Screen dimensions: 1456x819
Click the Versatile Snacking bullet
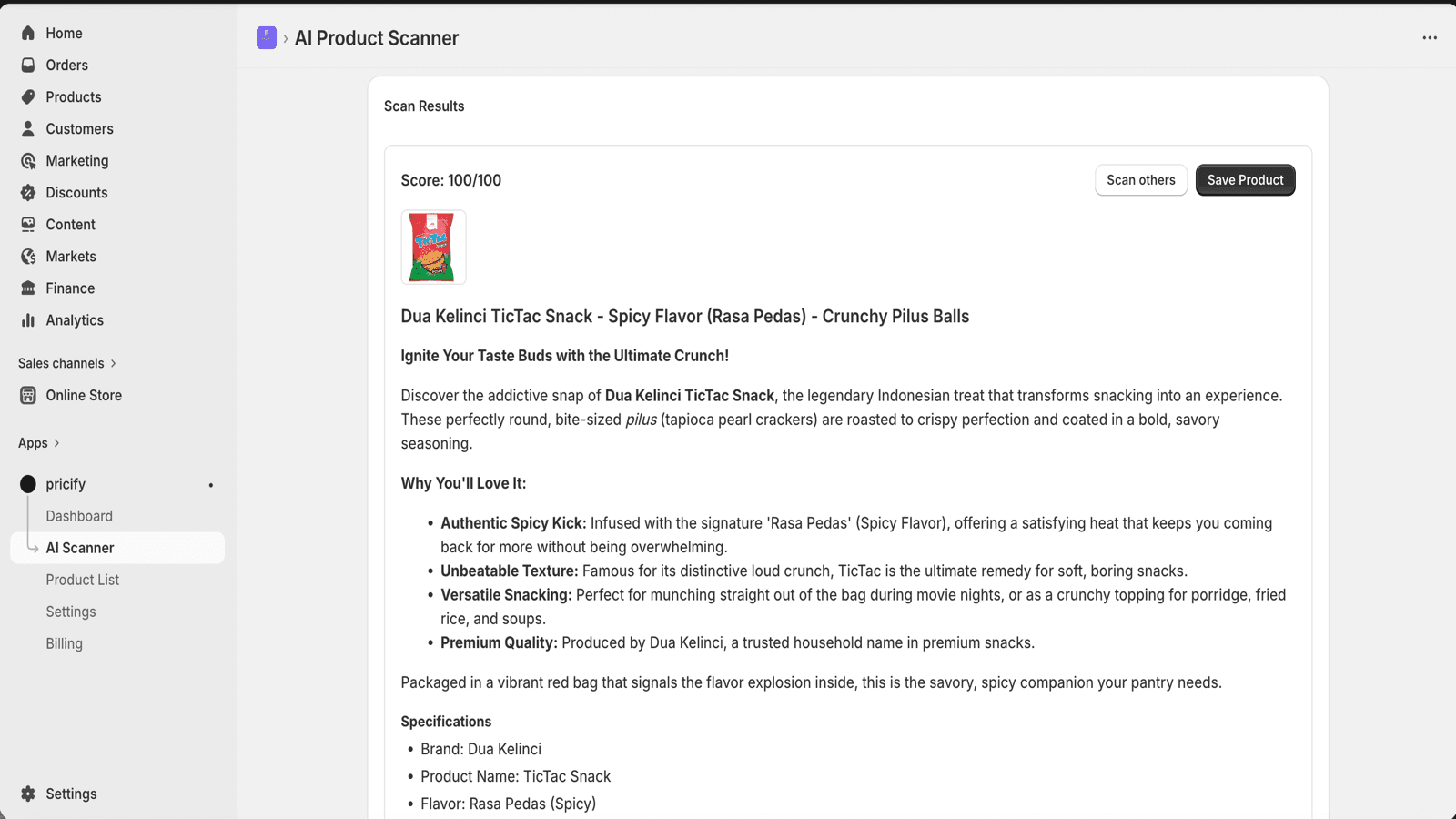[864, 607]
